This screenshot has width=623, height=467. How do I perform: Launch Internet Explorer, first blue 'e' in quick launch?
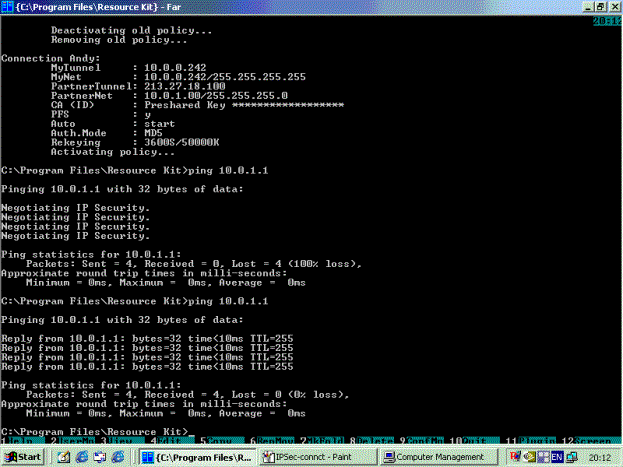coord(81,457)
